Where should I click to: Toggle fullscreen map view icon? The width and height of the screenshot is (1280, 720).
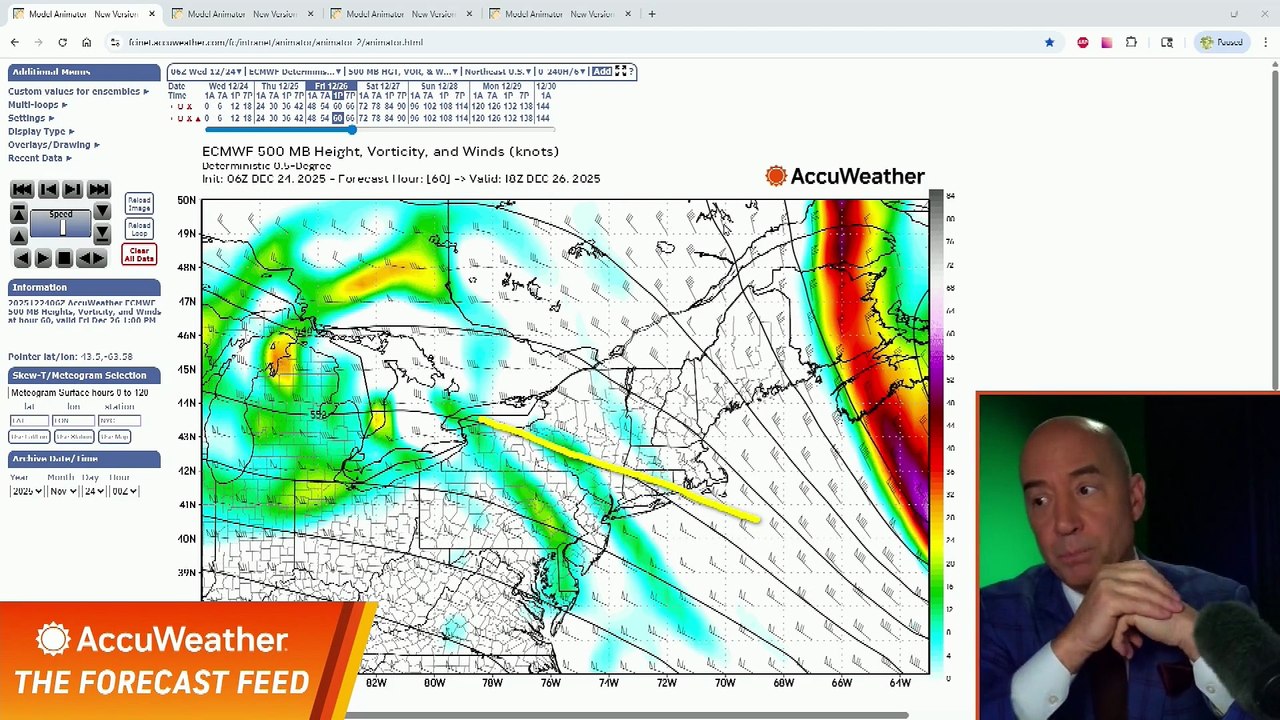point(621,72)
